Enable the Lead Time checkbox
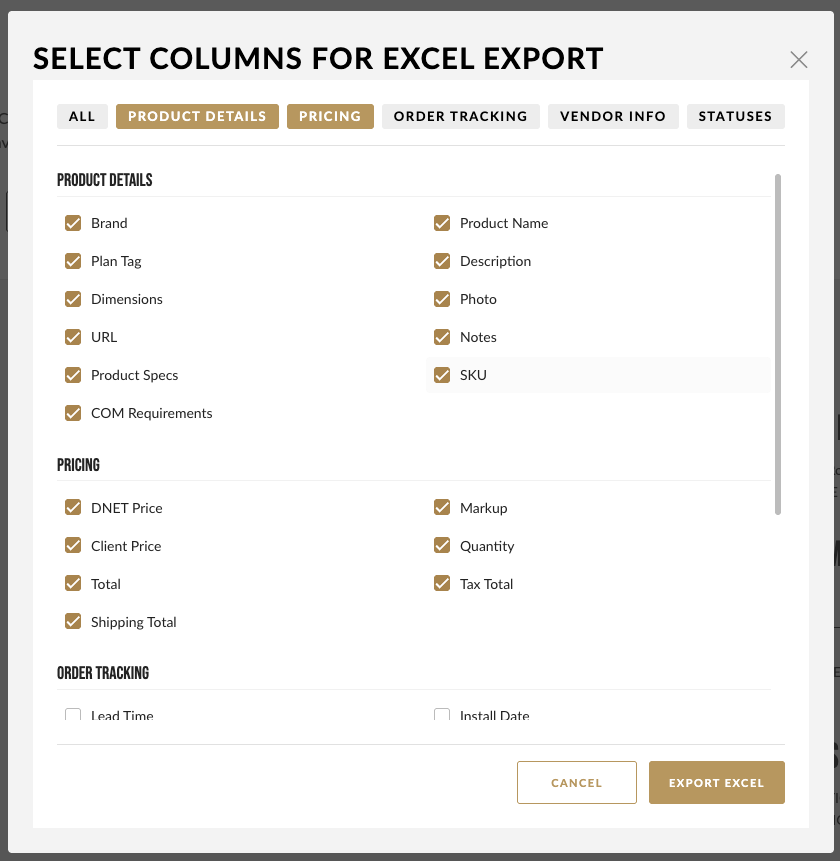Screen dimensions: 840x861 pos(73,714)
